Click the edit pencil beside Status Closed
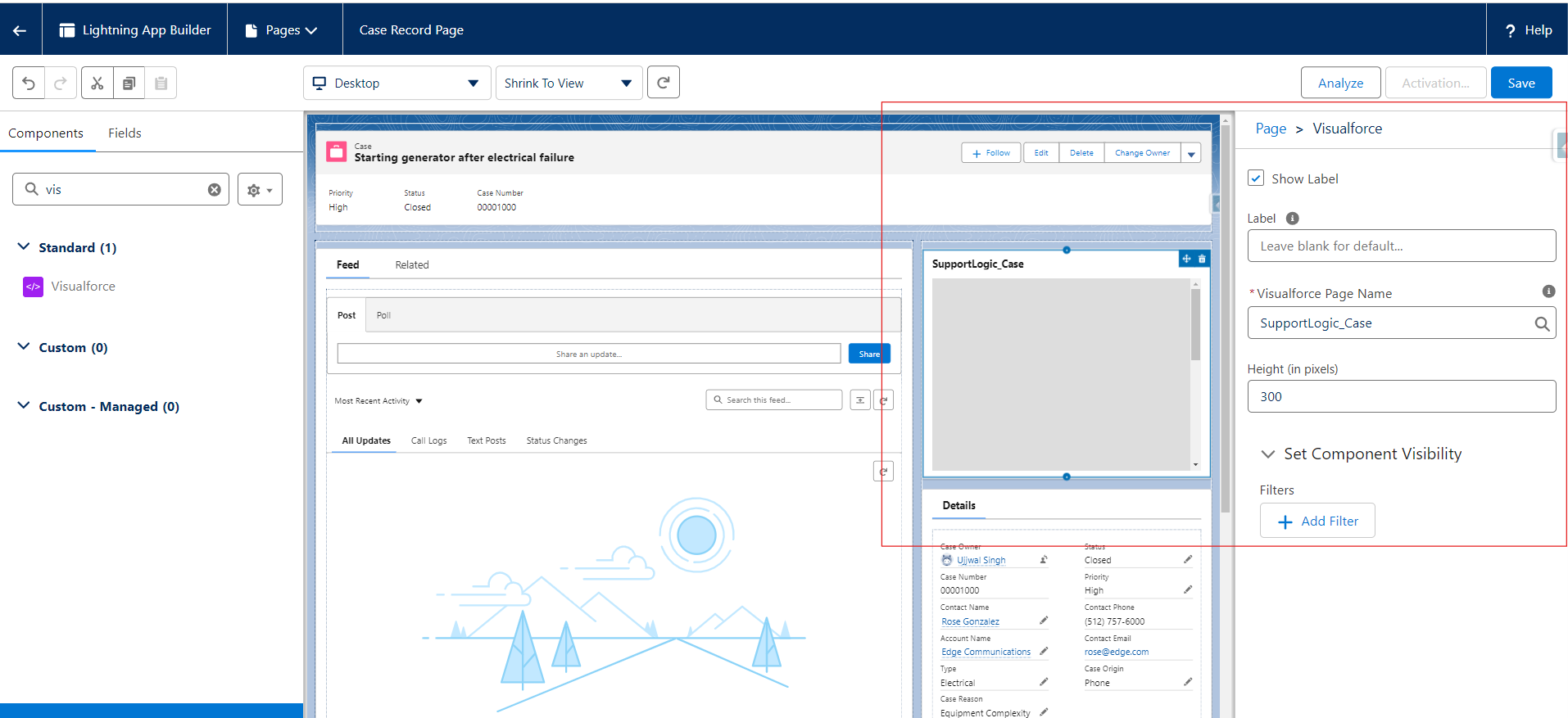1568x718 pixels. [1188, 559]
